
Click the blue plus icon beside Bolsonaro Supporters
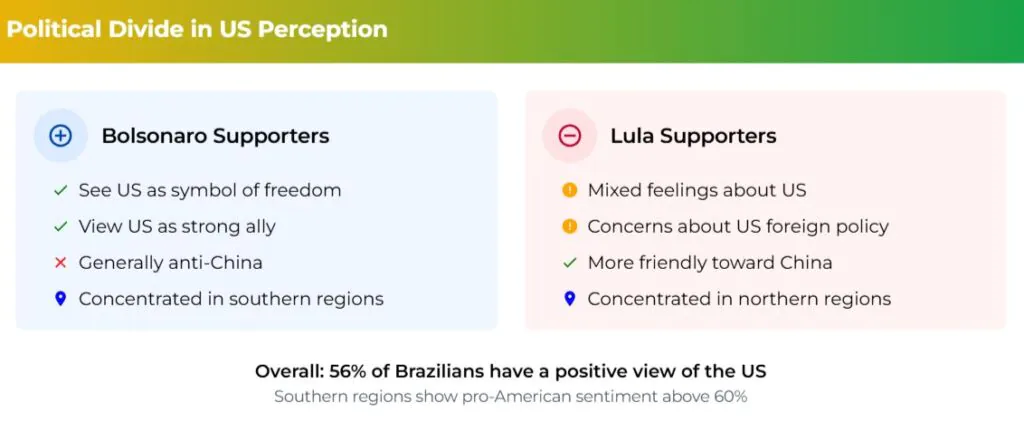60,136
